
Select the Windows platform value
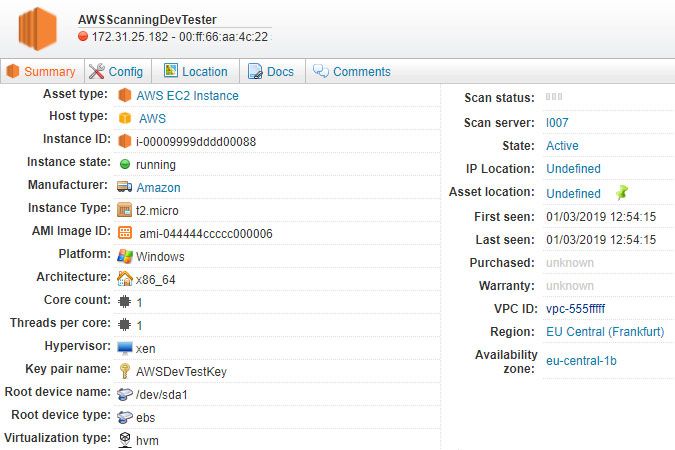click(x=160, y=257)
